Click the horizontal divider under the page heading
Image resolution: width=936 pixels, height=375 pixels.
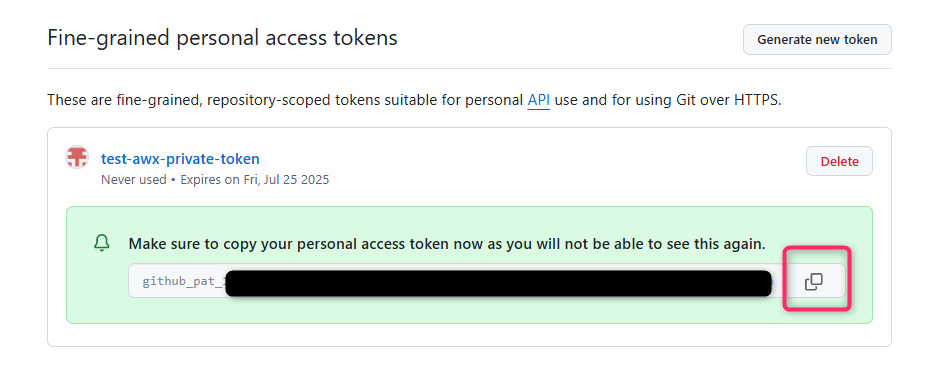click(x=469, y=69)
